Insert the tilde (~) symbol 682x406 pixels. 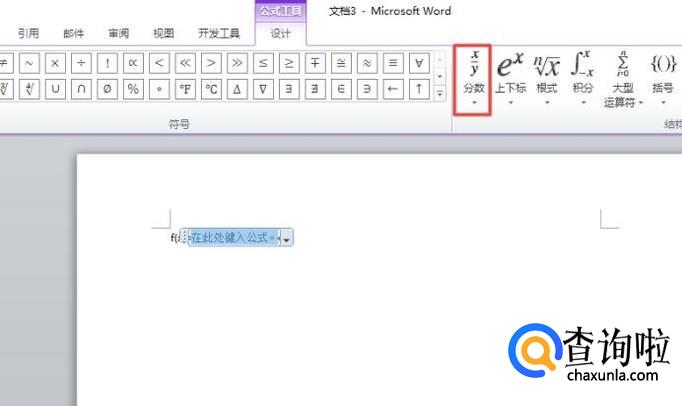click(x=29, y=63)
